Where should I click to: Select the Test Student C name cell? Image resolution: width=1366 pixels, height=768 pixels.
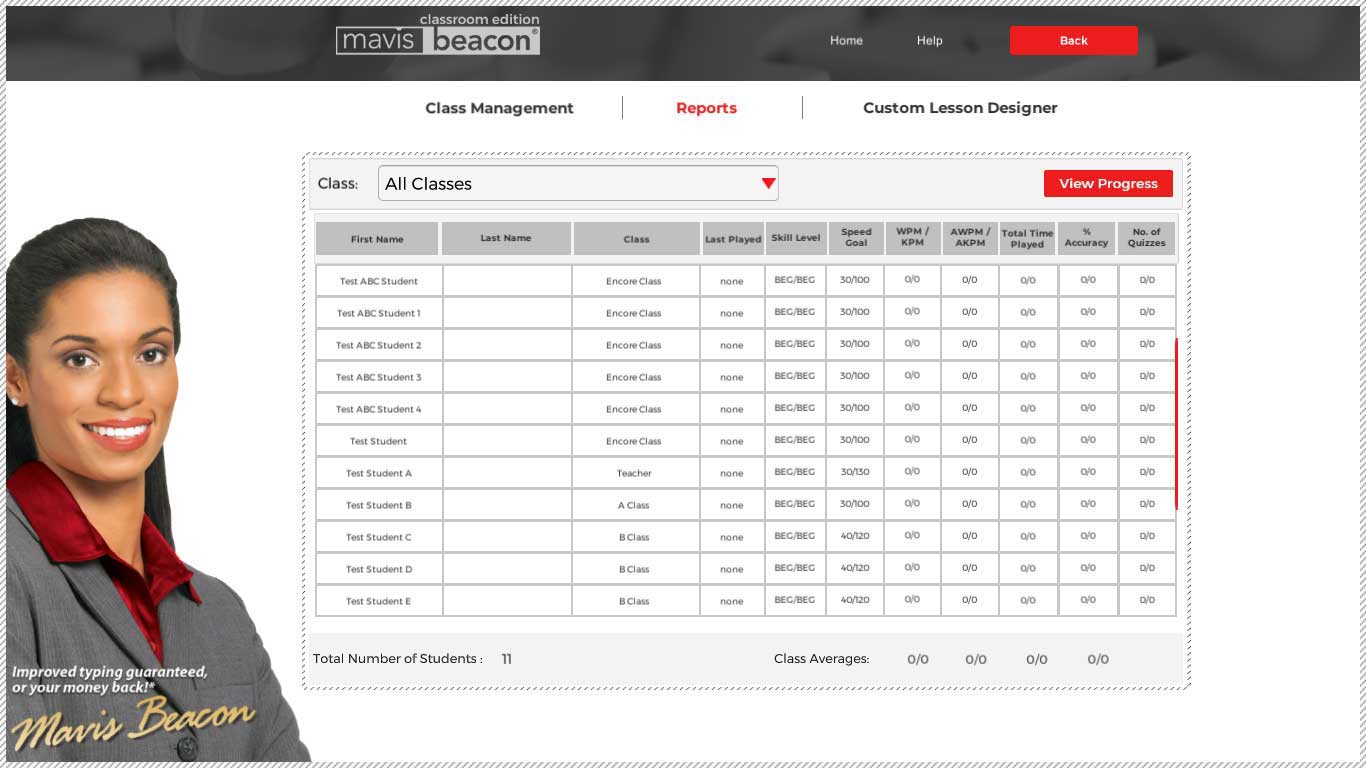379,537
